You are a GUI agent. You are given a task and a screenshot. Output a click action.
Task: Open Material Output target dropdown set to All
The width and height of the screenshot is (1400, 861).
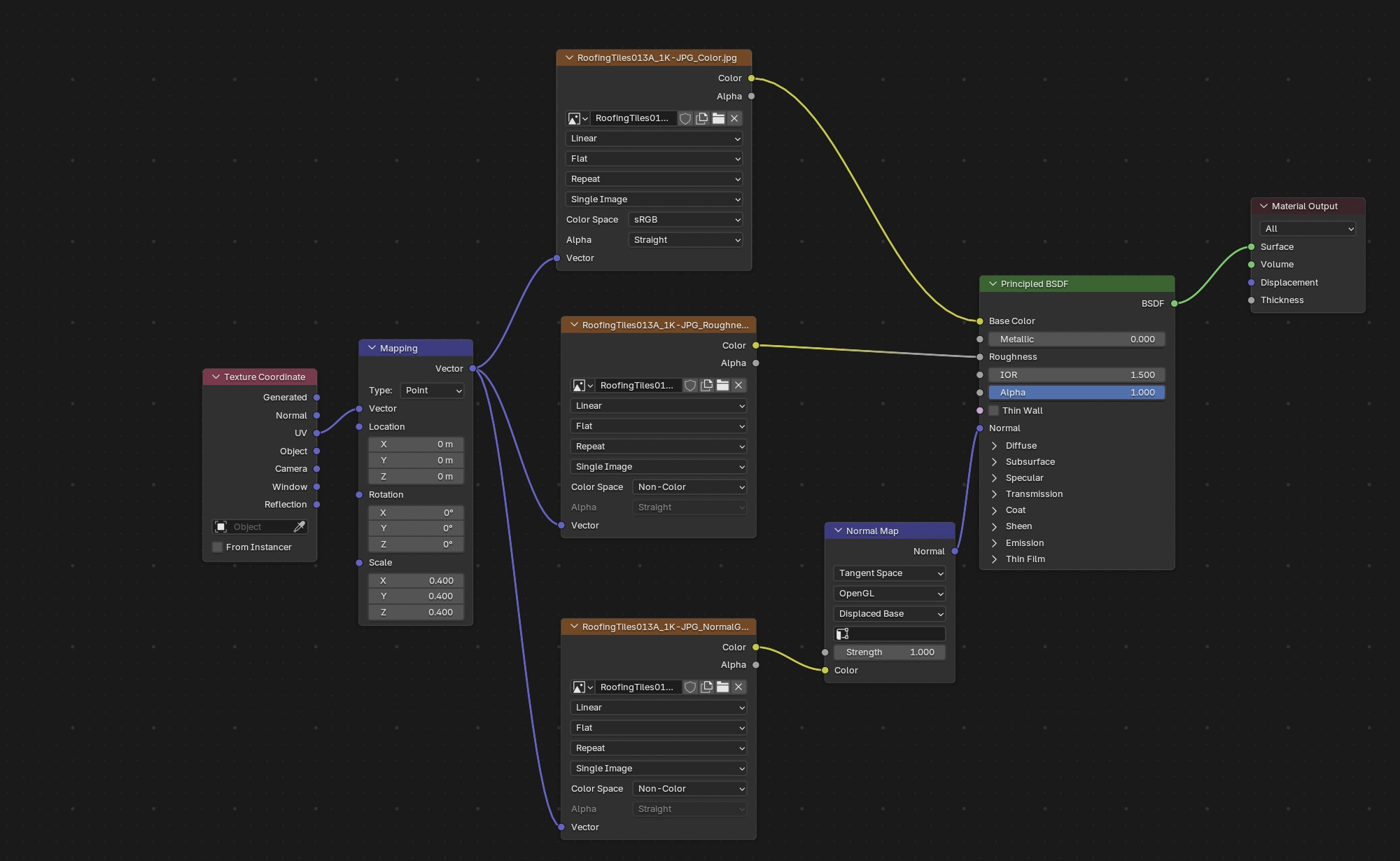1307,229
